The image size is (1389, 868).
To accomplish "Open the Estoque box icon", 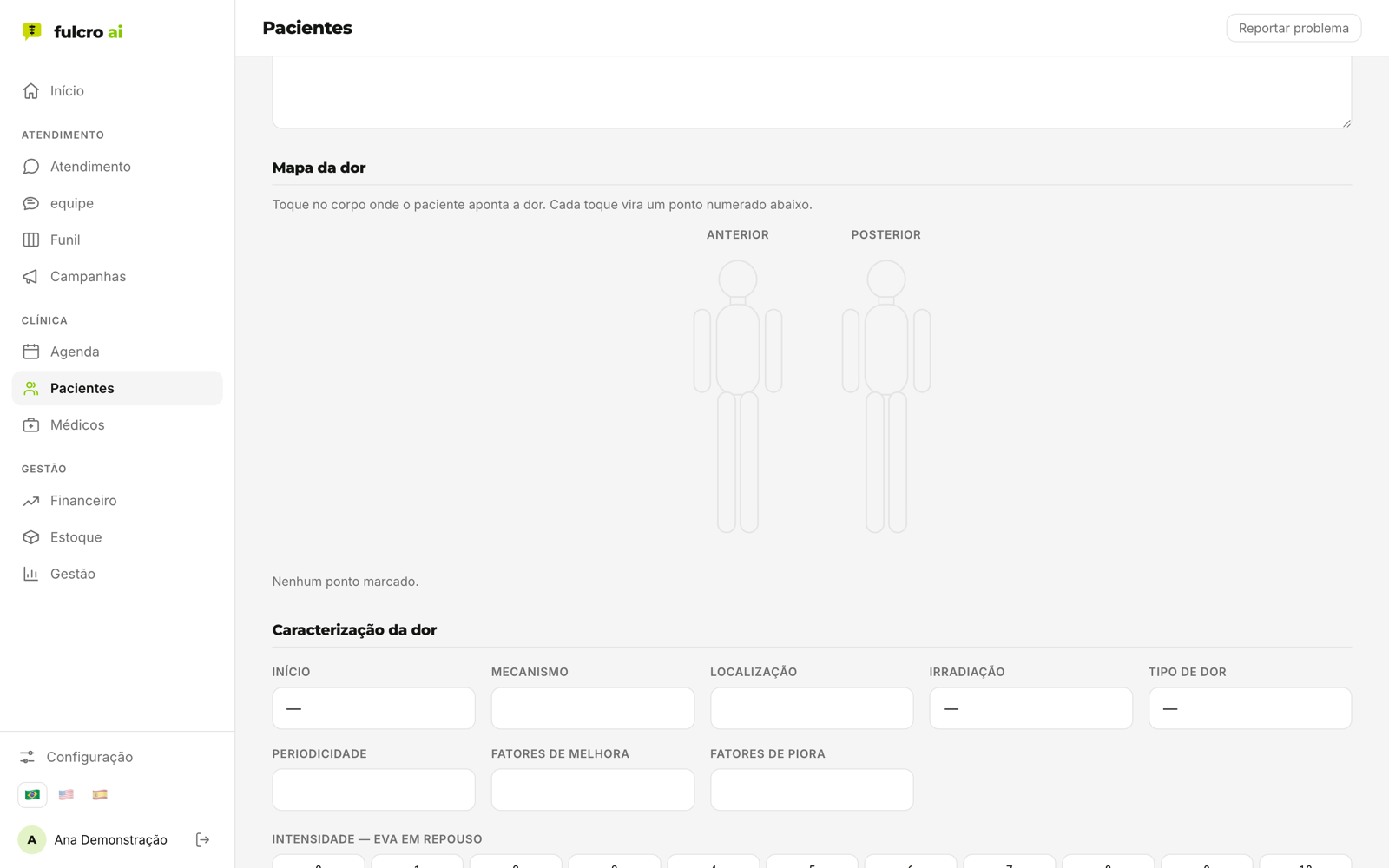I will pyautogui.click(x=31, y=537).
